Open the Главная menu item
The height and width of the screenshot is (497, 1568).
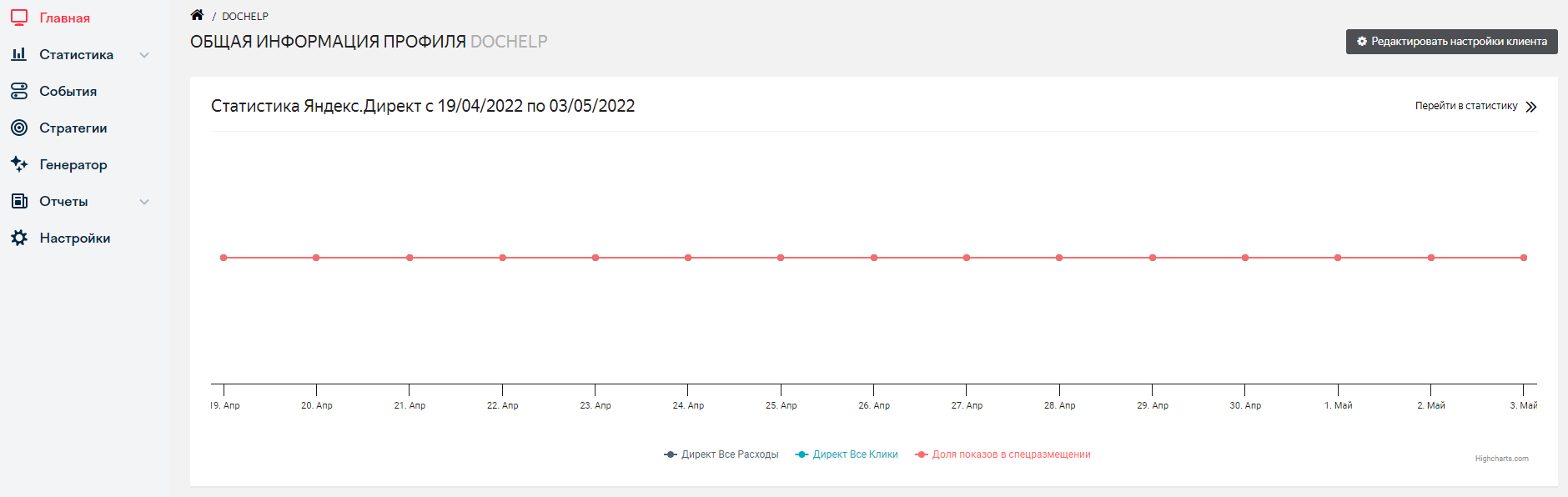point(65,18)
